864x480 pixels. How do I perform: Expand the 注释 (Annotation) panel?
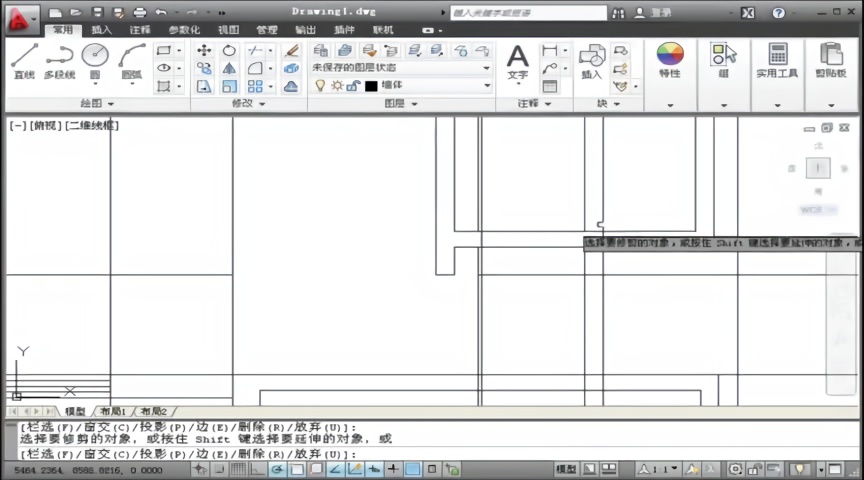pos(534,104)
